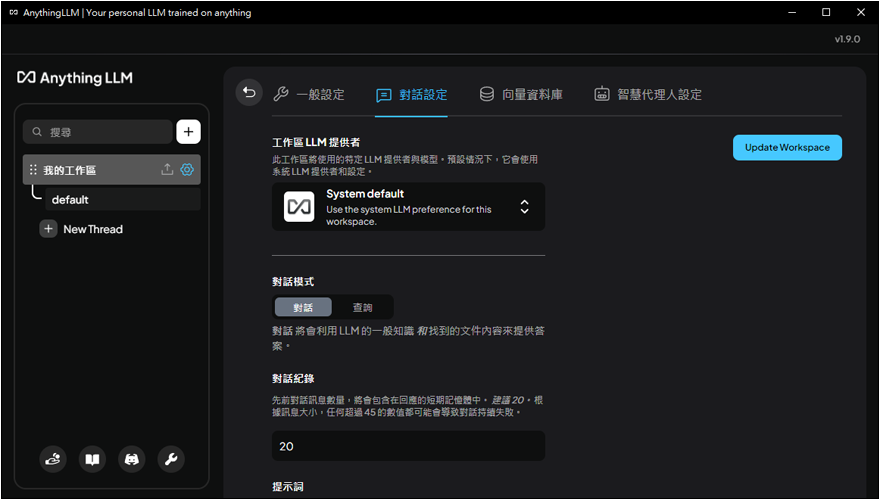The width and height of the screenshot is (880, 500).
Task: Open workspace settings gear icon
Action: [x=187, y=170]
